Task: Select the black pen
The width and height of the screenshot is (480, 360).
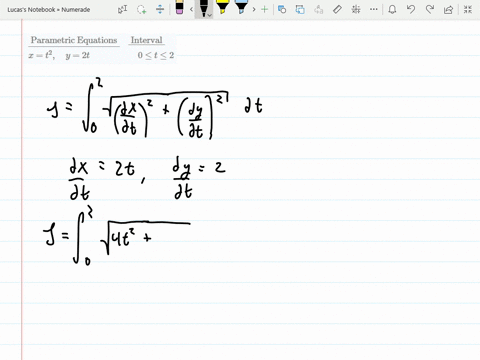Action: [x=203, y=8]
